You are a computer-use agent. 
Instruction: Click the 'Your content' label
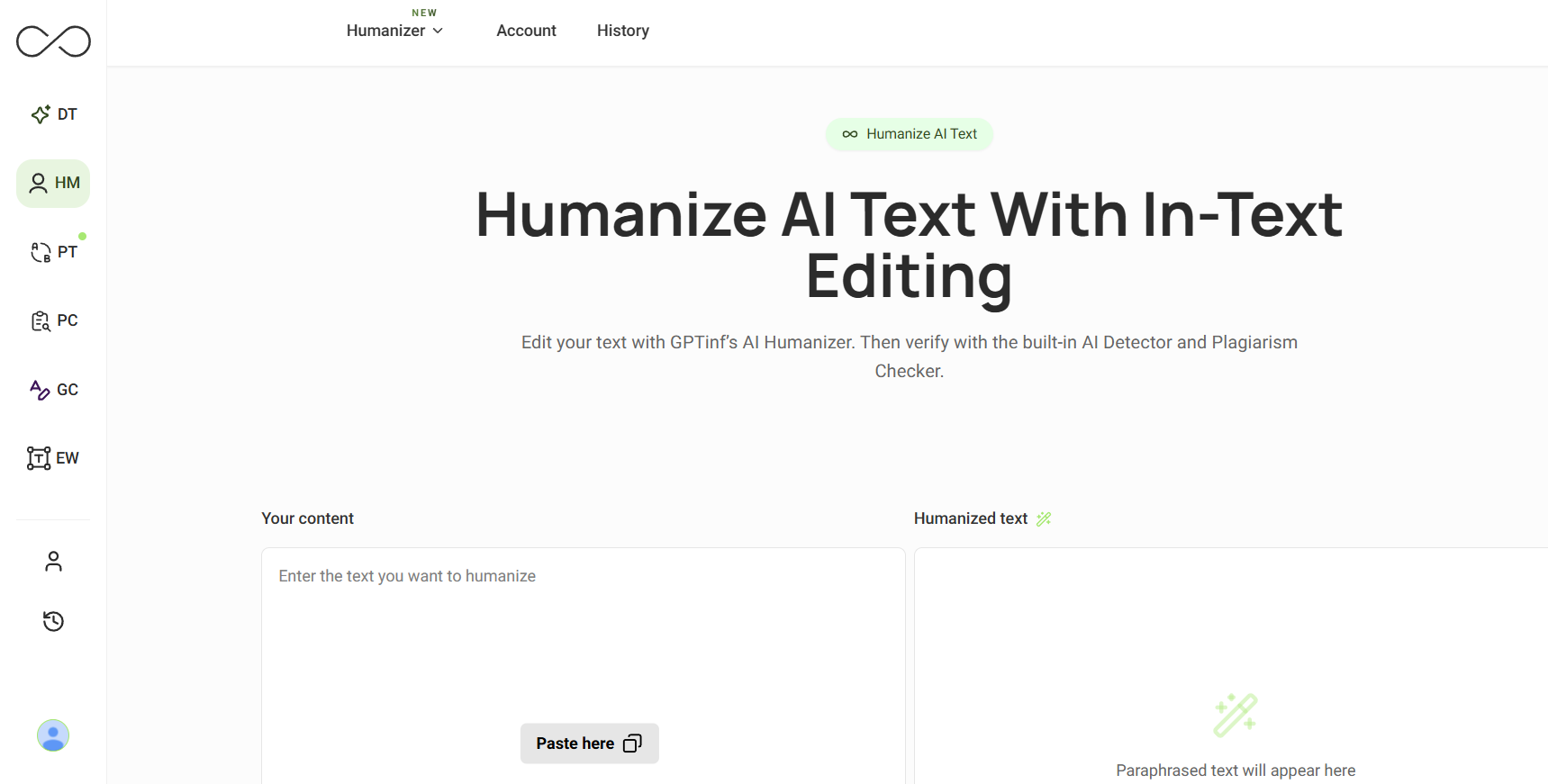[x=307, y=518]
